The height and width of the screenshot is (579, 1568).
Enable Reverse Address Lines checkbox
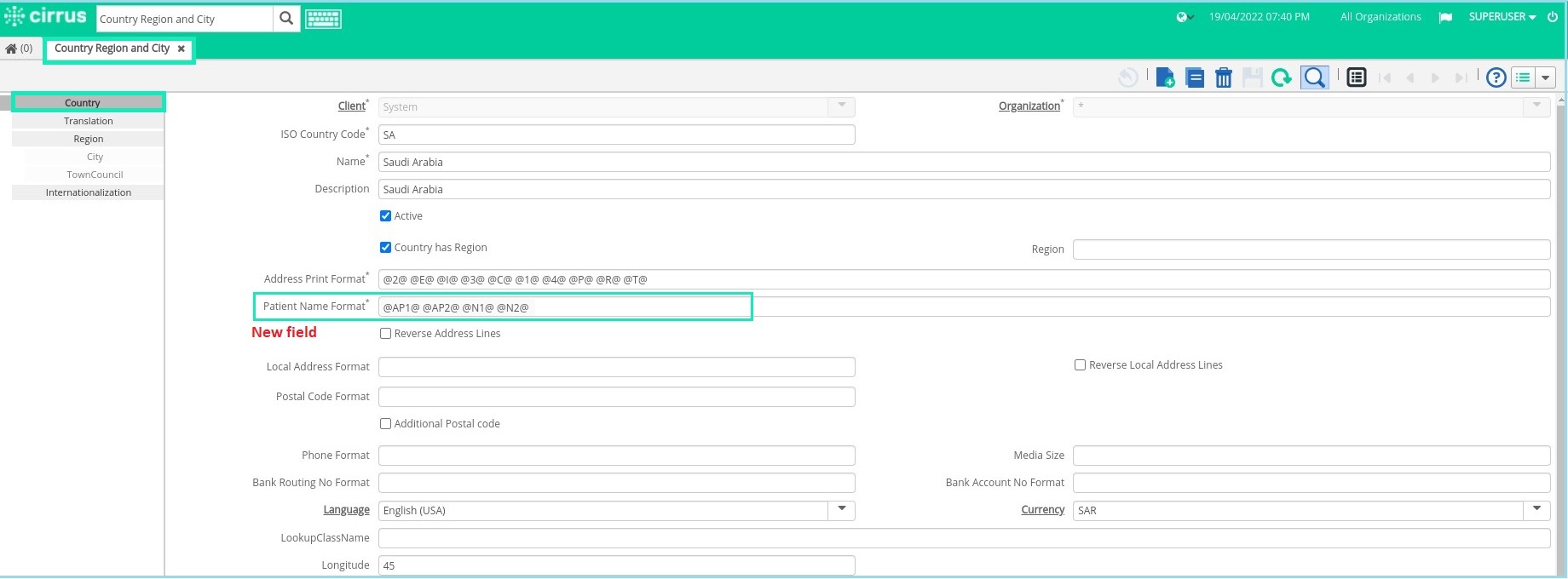(x=385, y=334)
